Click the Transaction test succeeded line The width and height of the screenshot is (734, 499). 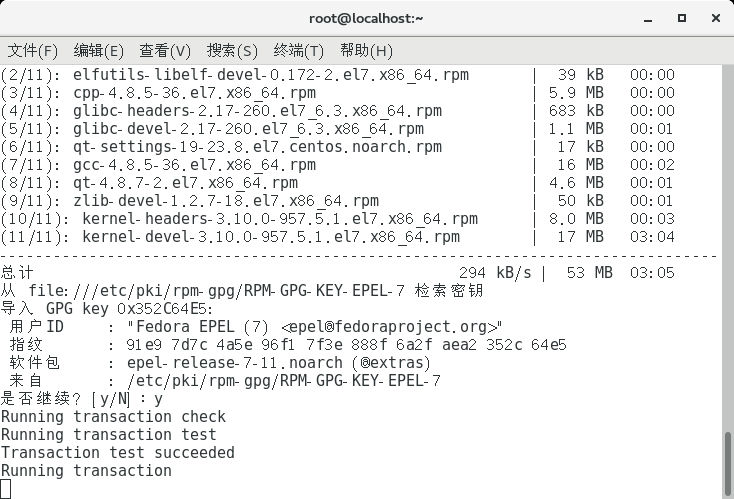tap(117, 453)
